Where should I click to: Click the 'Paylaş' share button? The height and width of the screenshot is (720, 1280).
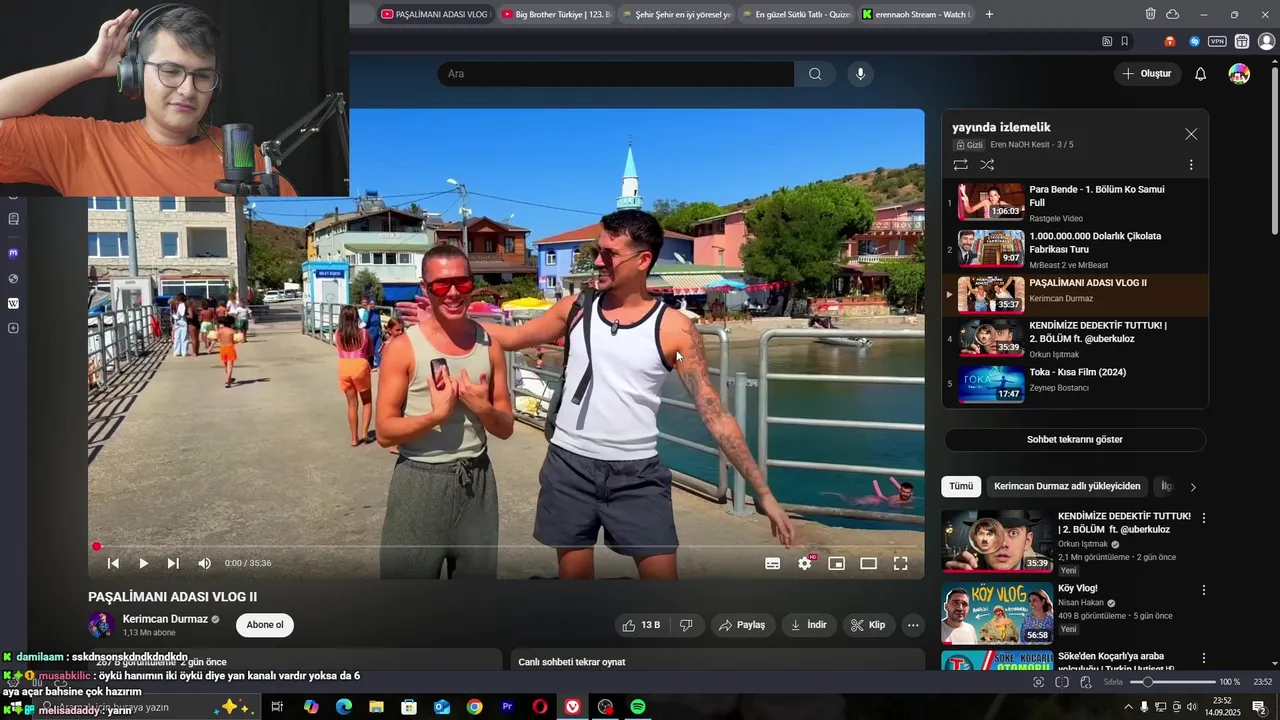coord(742,625)
